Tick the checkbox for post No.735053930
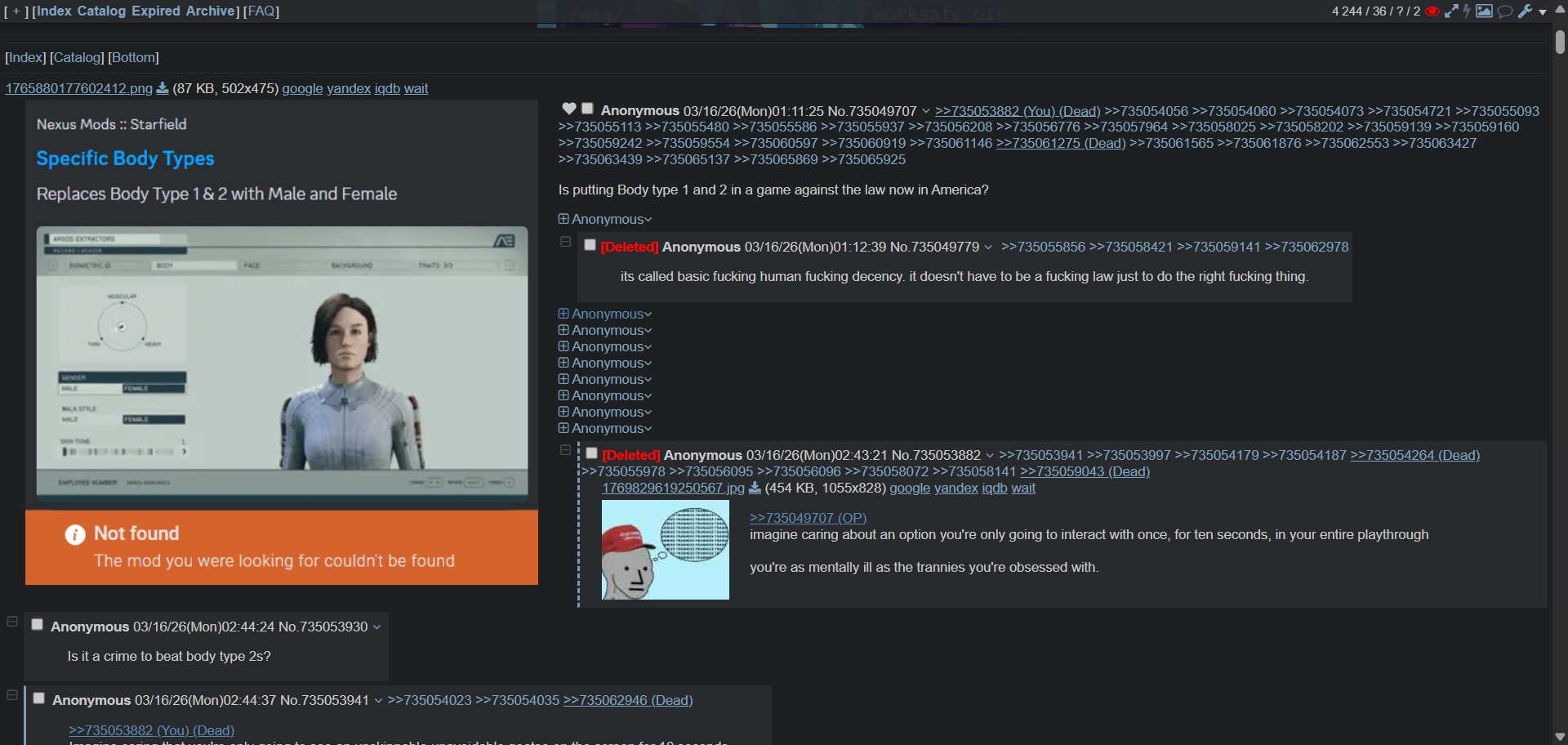 pyautogui.click(x=38, y=625)
